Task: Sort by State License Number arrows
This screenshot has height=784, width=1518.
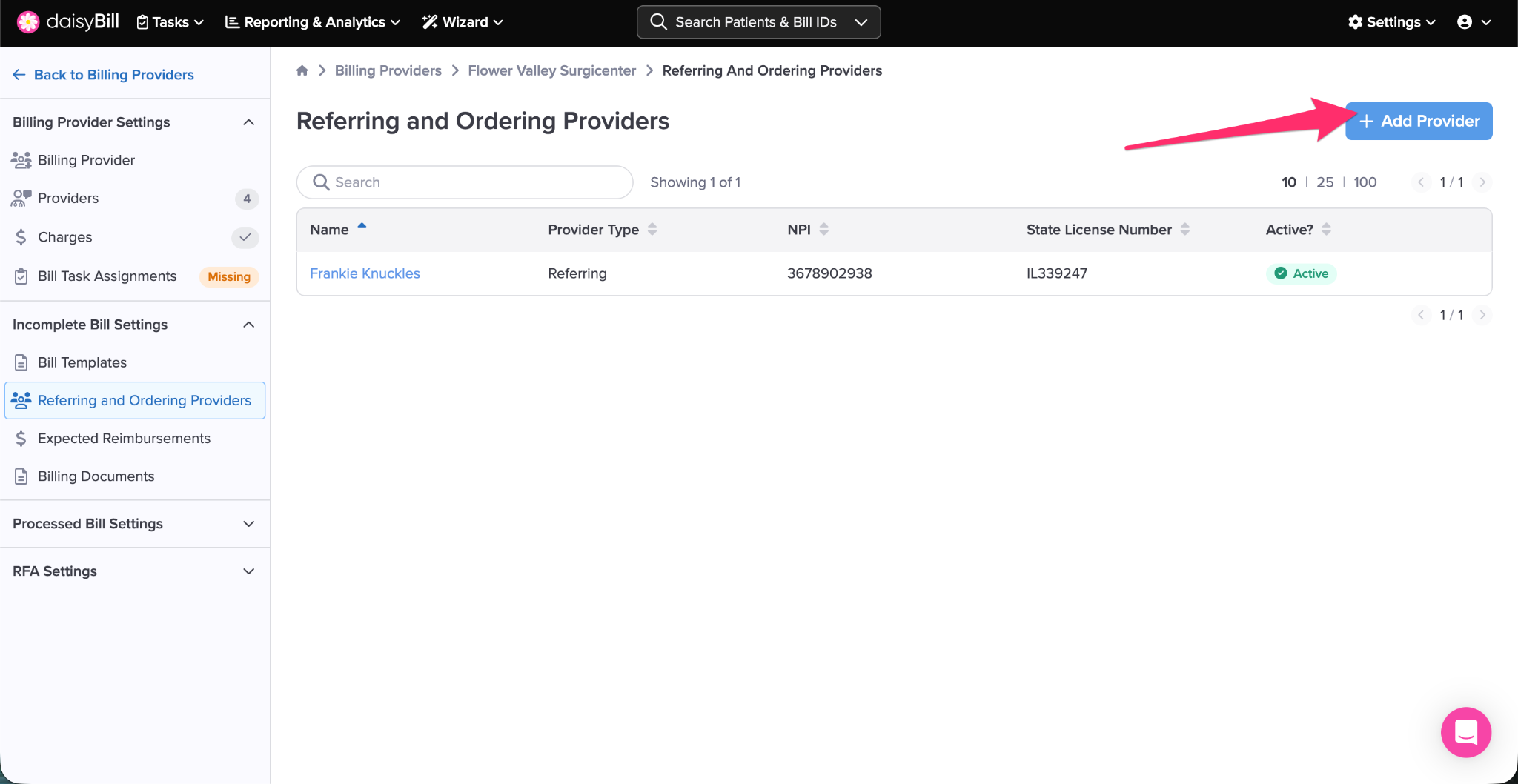Action: [1184, 230]
